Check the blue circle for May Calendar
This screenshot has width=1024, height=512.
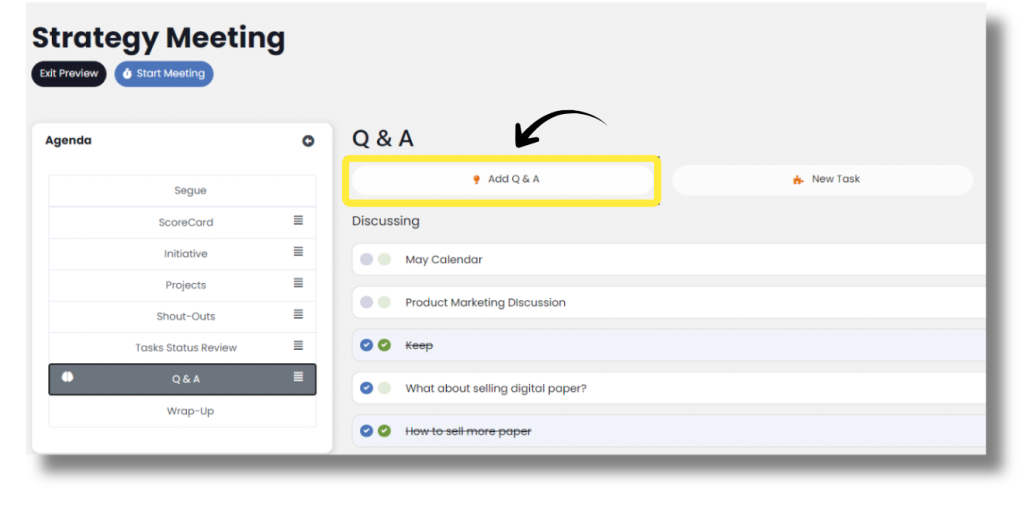[366, 260]
